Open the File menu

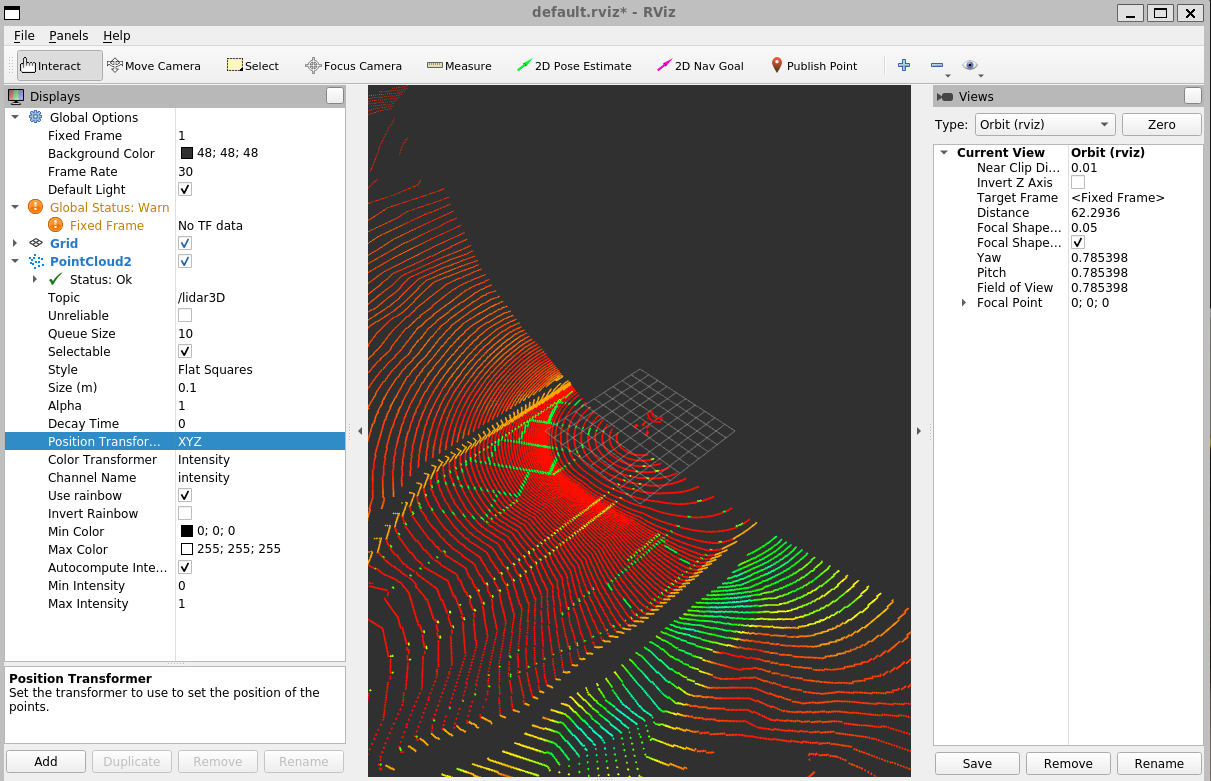(24, 35)
